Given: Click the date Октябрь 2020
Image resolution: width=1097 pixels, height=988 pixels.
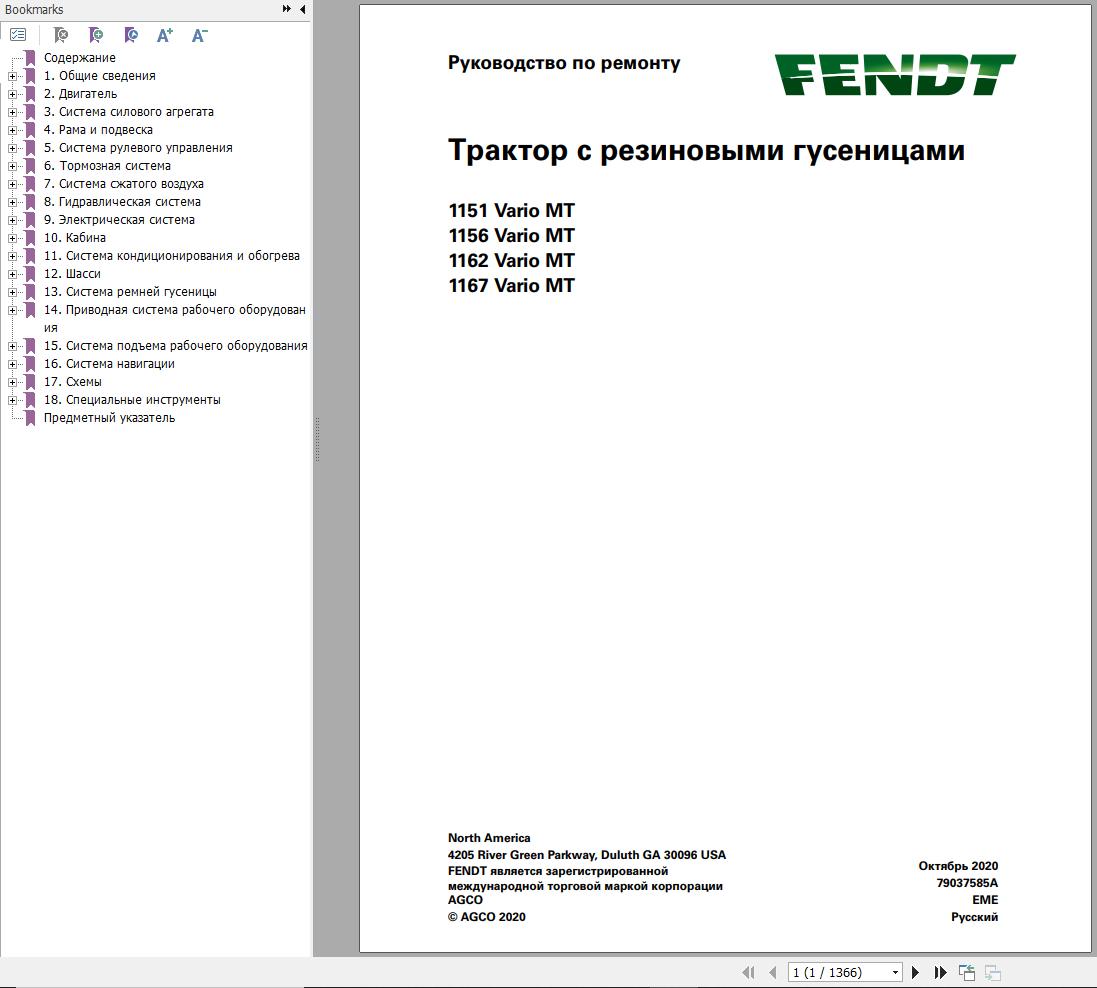Looking at the screenshot, I should (958, 866).
